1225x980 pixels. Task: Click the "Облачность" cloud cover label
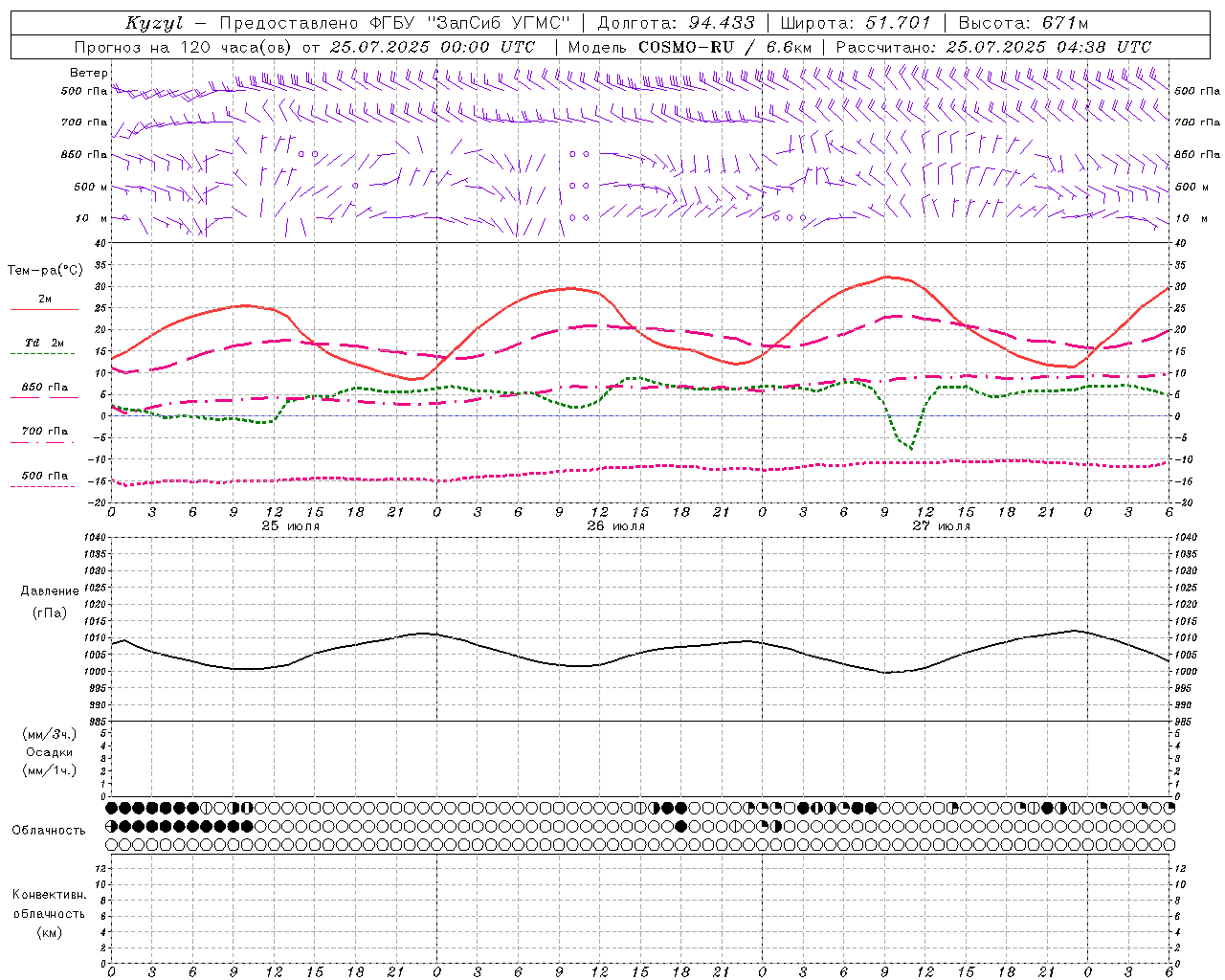(49, 830)
